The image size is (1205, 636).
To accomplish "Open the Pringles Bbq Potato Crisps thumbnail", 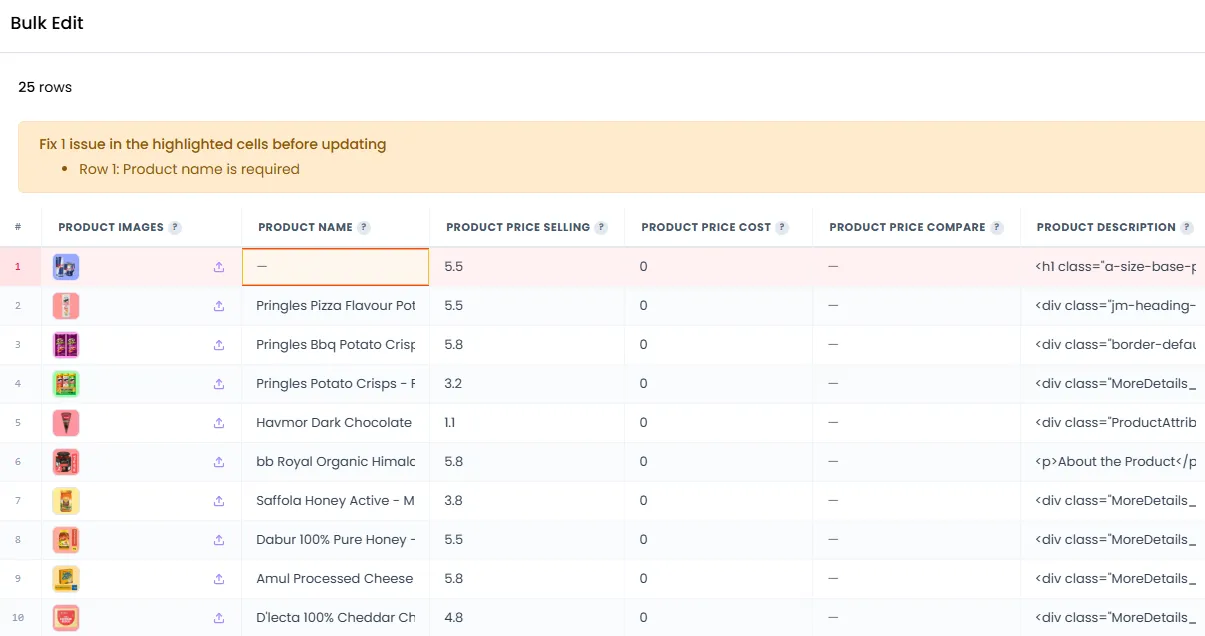I will (x=66, y=345).
